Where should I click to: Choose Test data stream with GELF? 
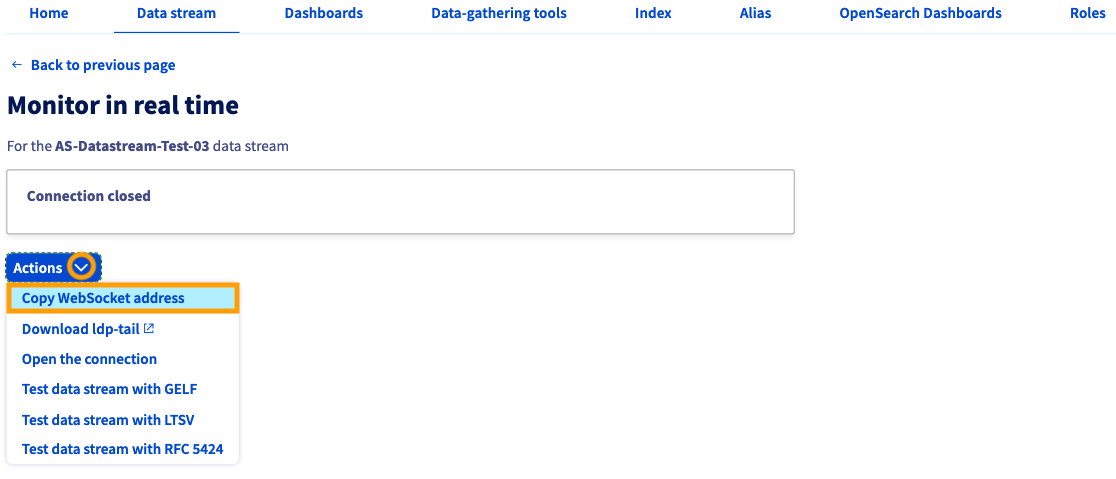[x=109, y=389]
